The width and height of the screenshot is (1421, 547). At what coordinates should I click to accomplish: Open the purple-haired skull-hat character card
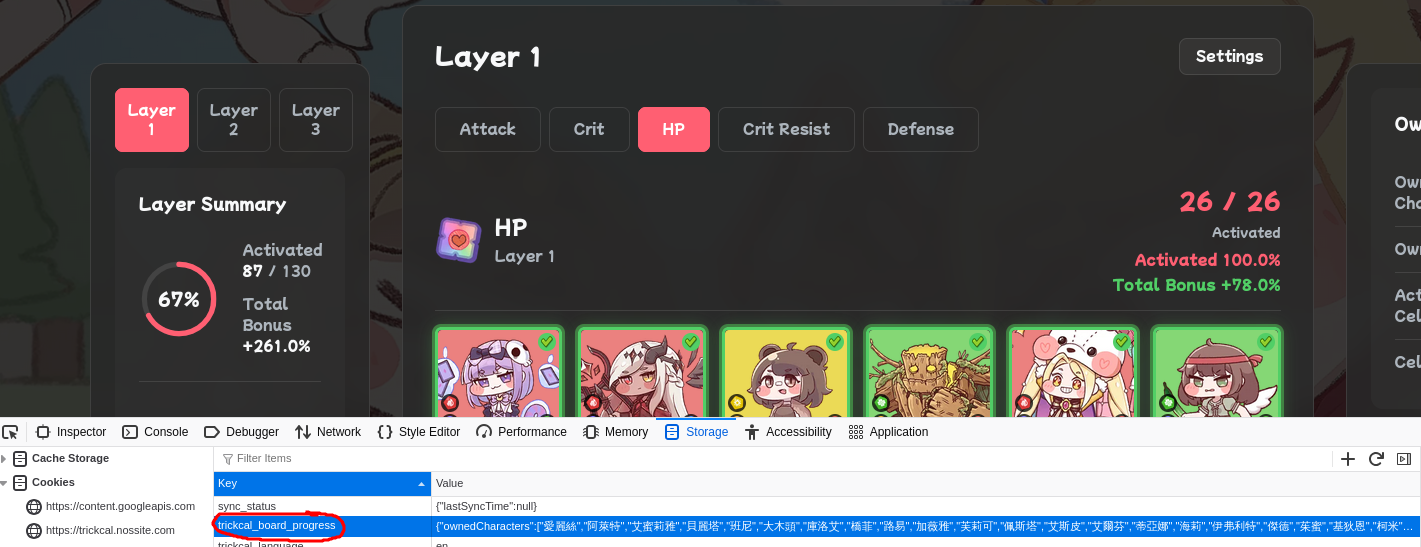[497, 371]
